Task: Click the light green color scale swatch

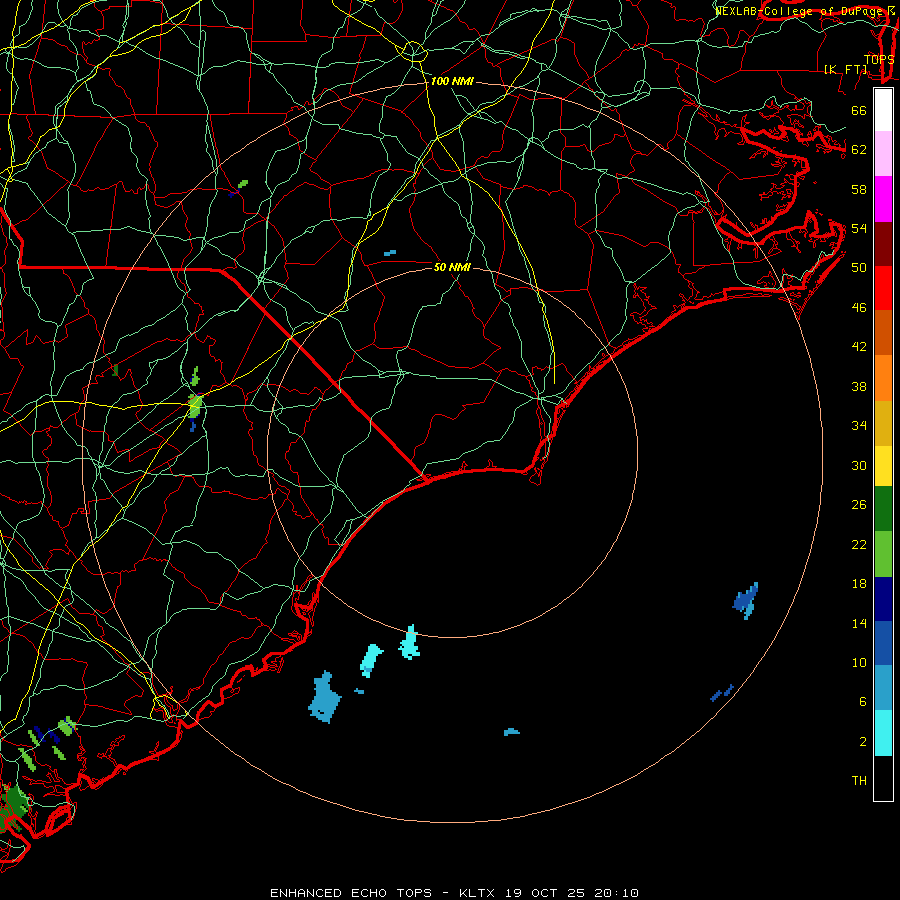Action: coord(883,554)
